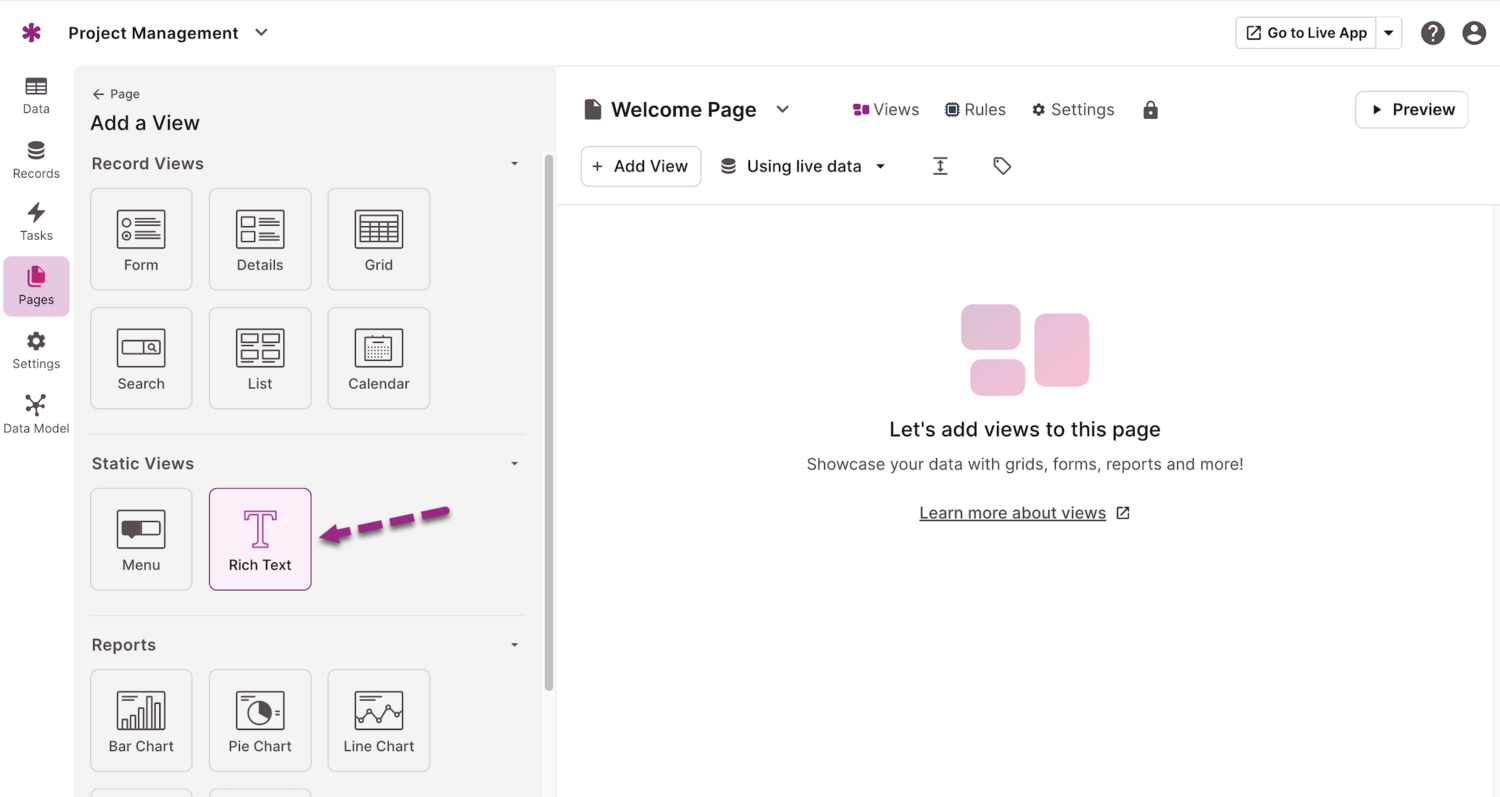Viewport: 1500px width, 797px height.
Task: Select the Form record view
Action: click(141, 240)
